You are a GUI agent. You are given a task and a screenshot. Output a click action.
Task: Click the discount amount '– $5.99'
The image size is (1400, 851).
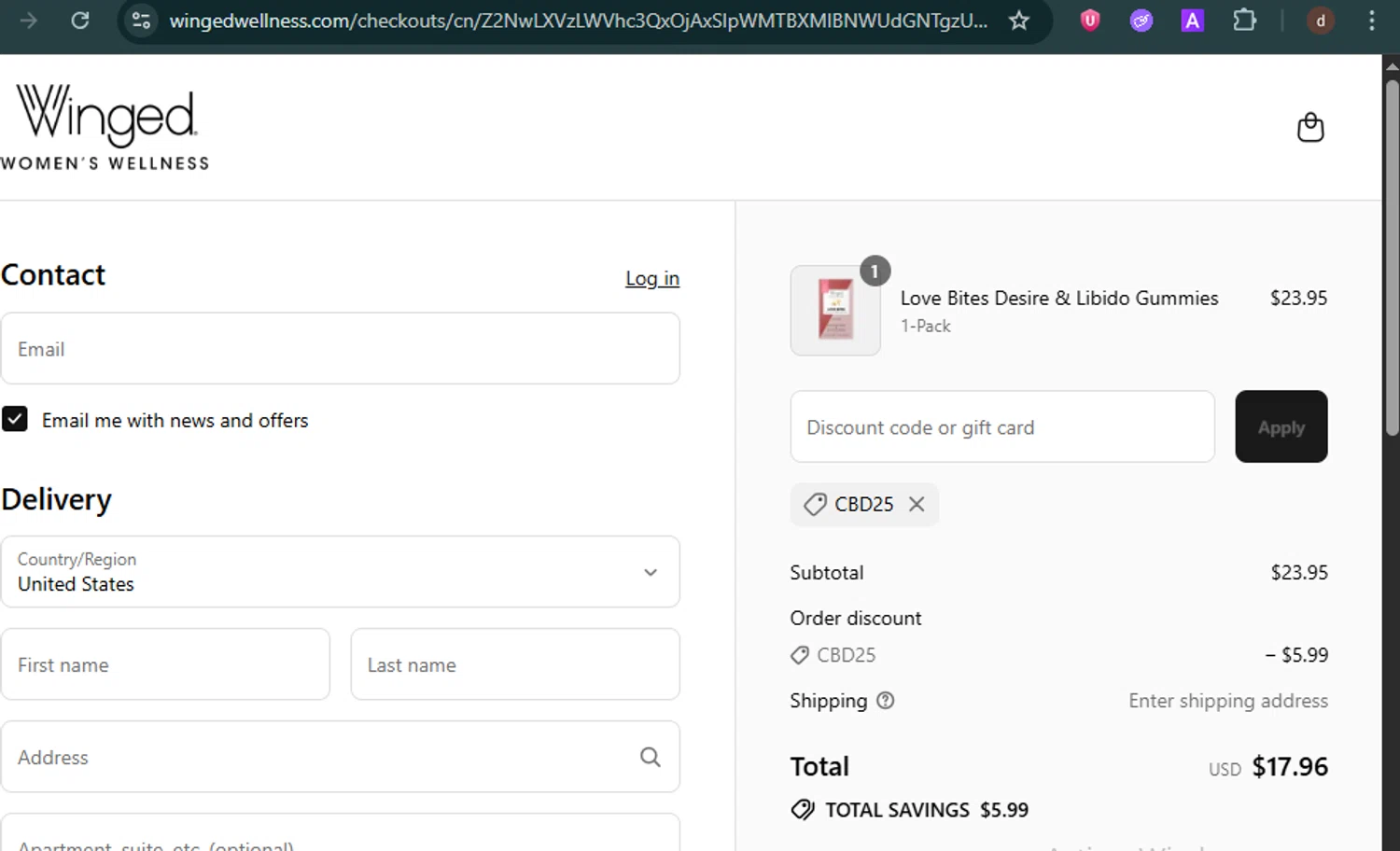[1296, 655]
